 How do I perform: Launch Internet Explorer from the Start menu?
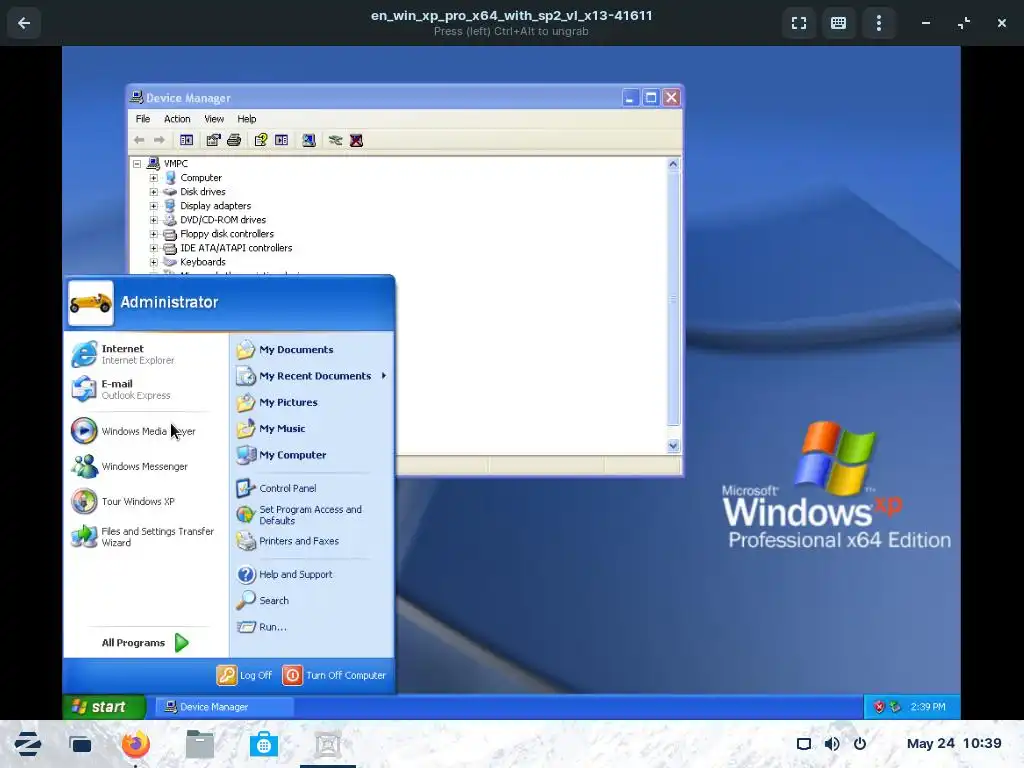coord(144,354)
